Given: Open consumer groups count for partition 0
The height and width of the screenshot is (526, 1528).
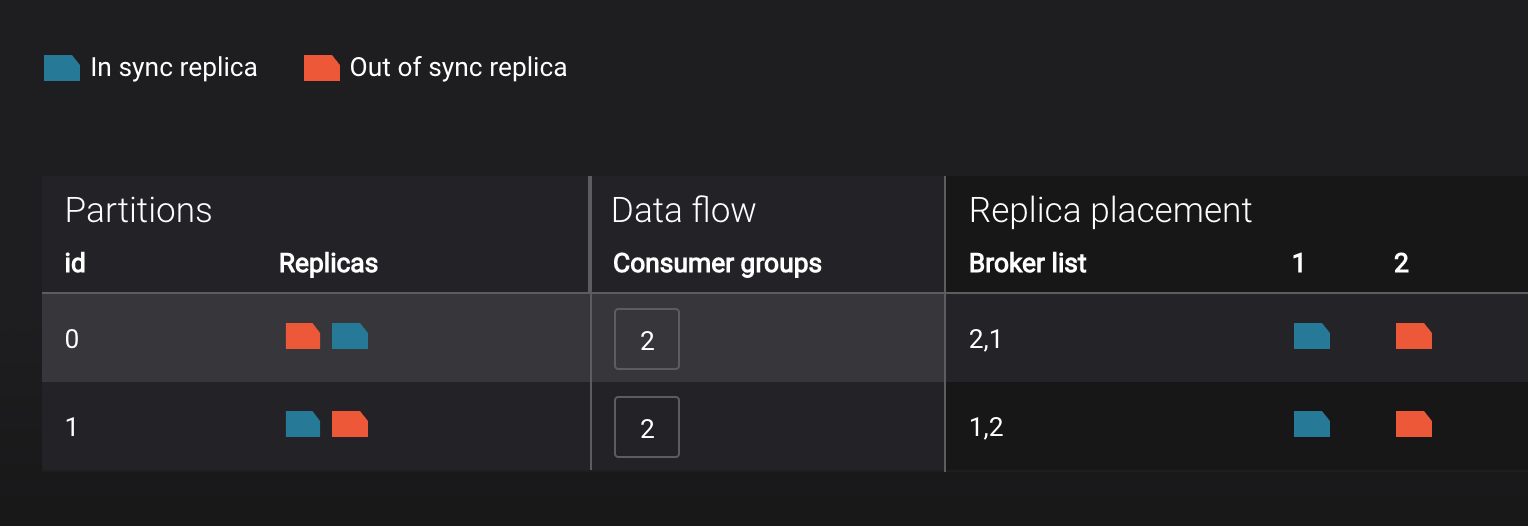Looking at the screenshot, I should pyautogui.click(x=647, y=340).
